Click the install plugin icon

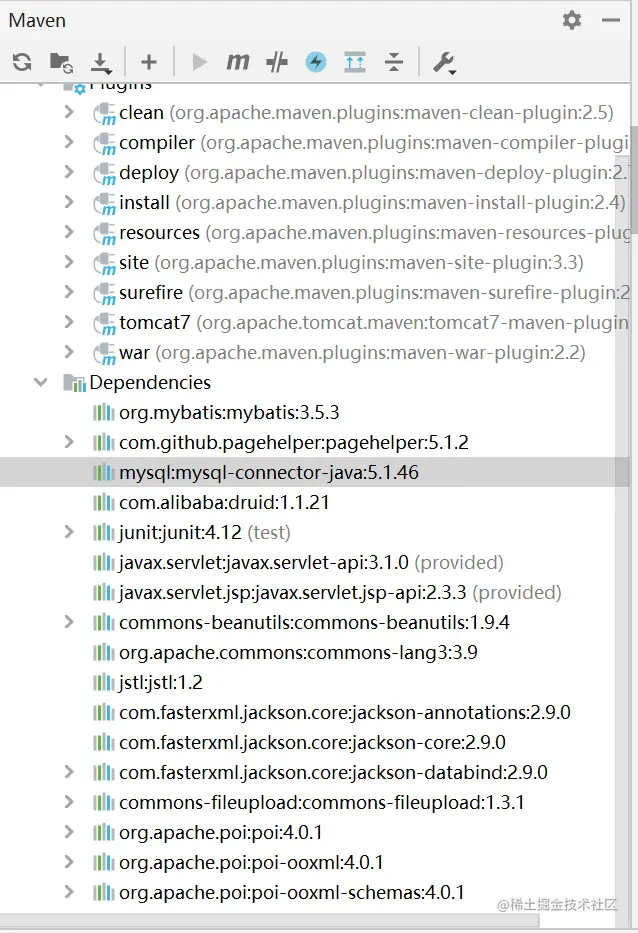[x=104, y=203]
